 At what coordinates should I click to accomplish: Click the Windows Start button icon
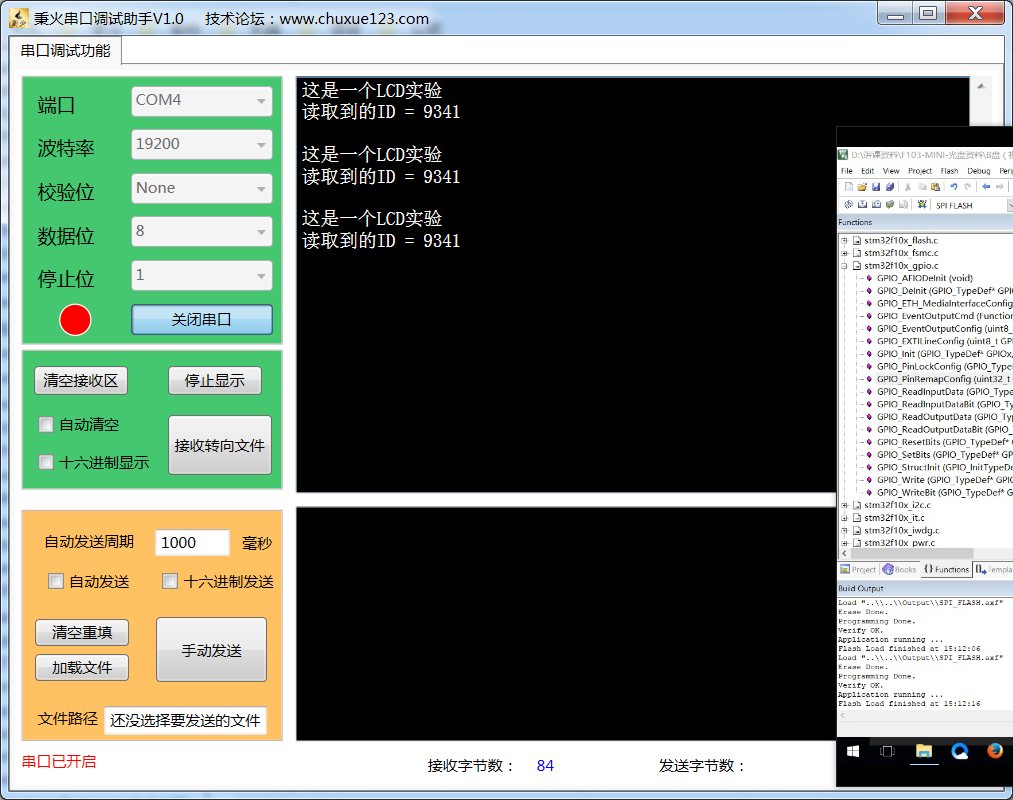(855, 751)
